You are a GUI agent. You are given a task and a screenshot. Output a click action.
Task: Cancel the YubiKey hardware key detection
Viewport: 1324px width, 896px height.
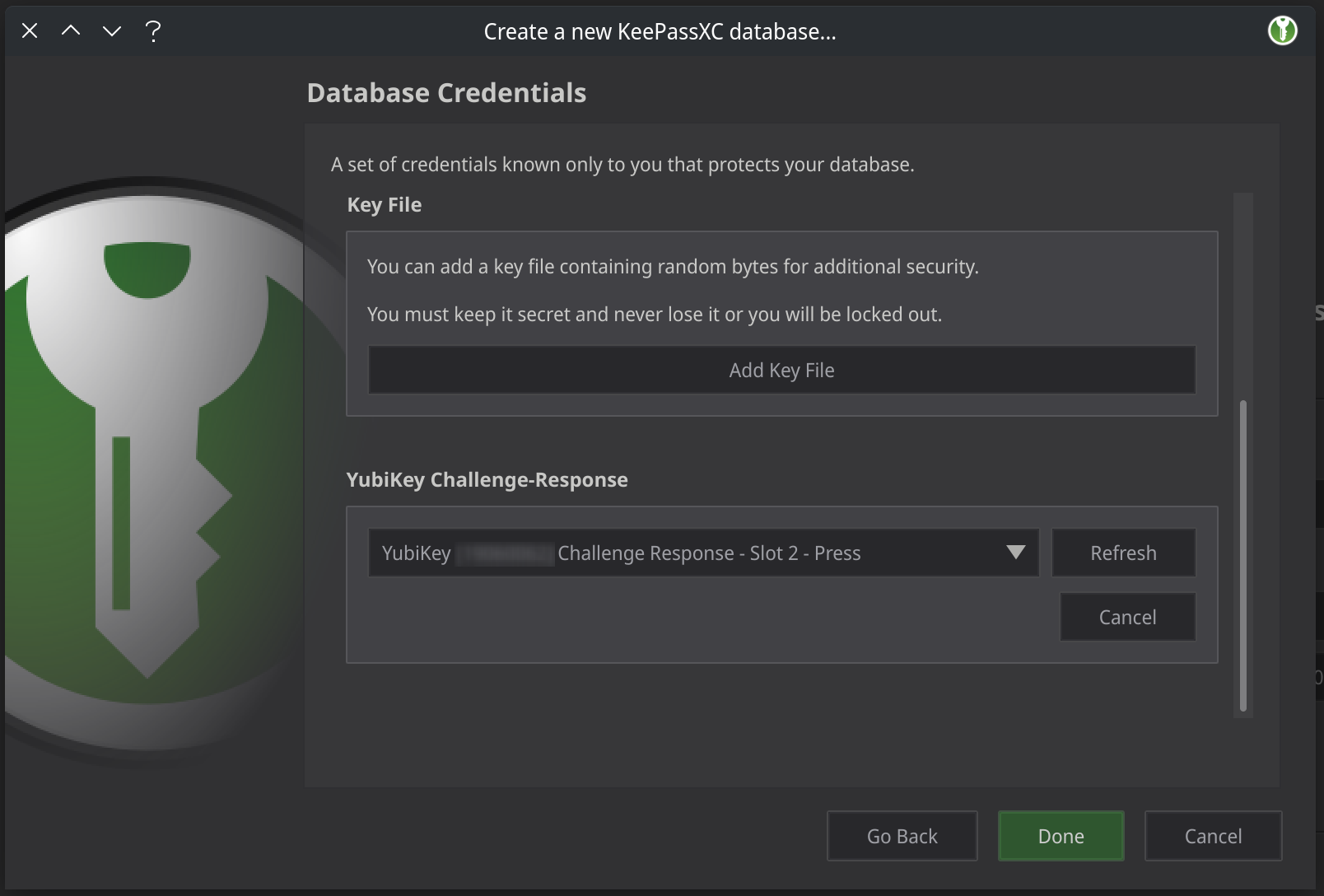[x=1127, y=617]
